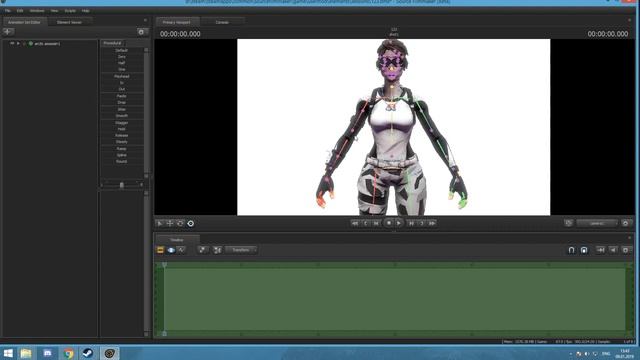Activate the move manipulator in viewport

point(170,223)
